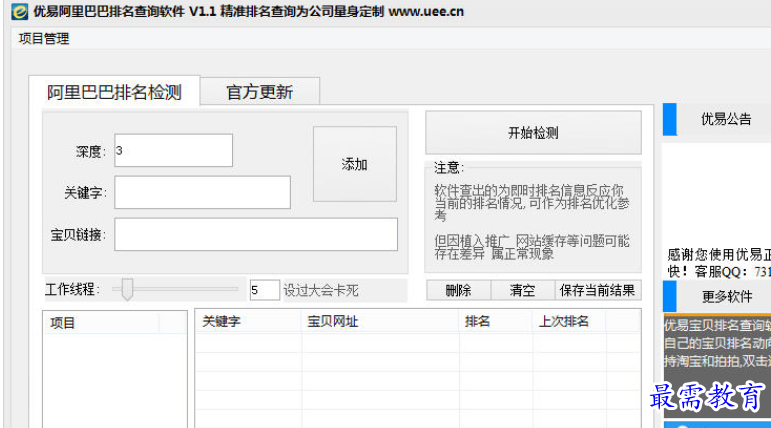Screen dimensions: 771x428
Task: Click the 开始检测 button
Action: pos(533,132)
